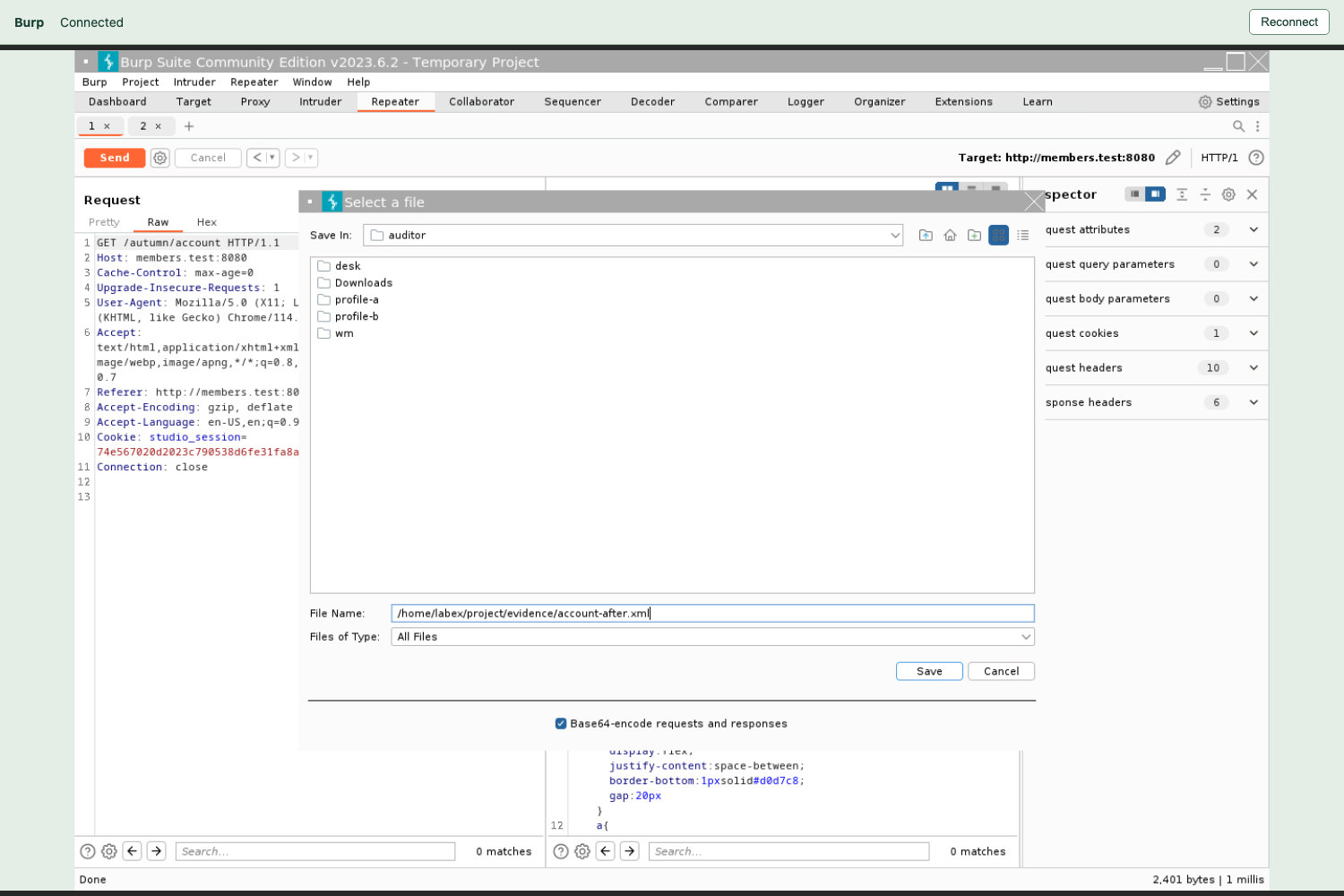Go up one folder level in file dialog

coord(926,236)
